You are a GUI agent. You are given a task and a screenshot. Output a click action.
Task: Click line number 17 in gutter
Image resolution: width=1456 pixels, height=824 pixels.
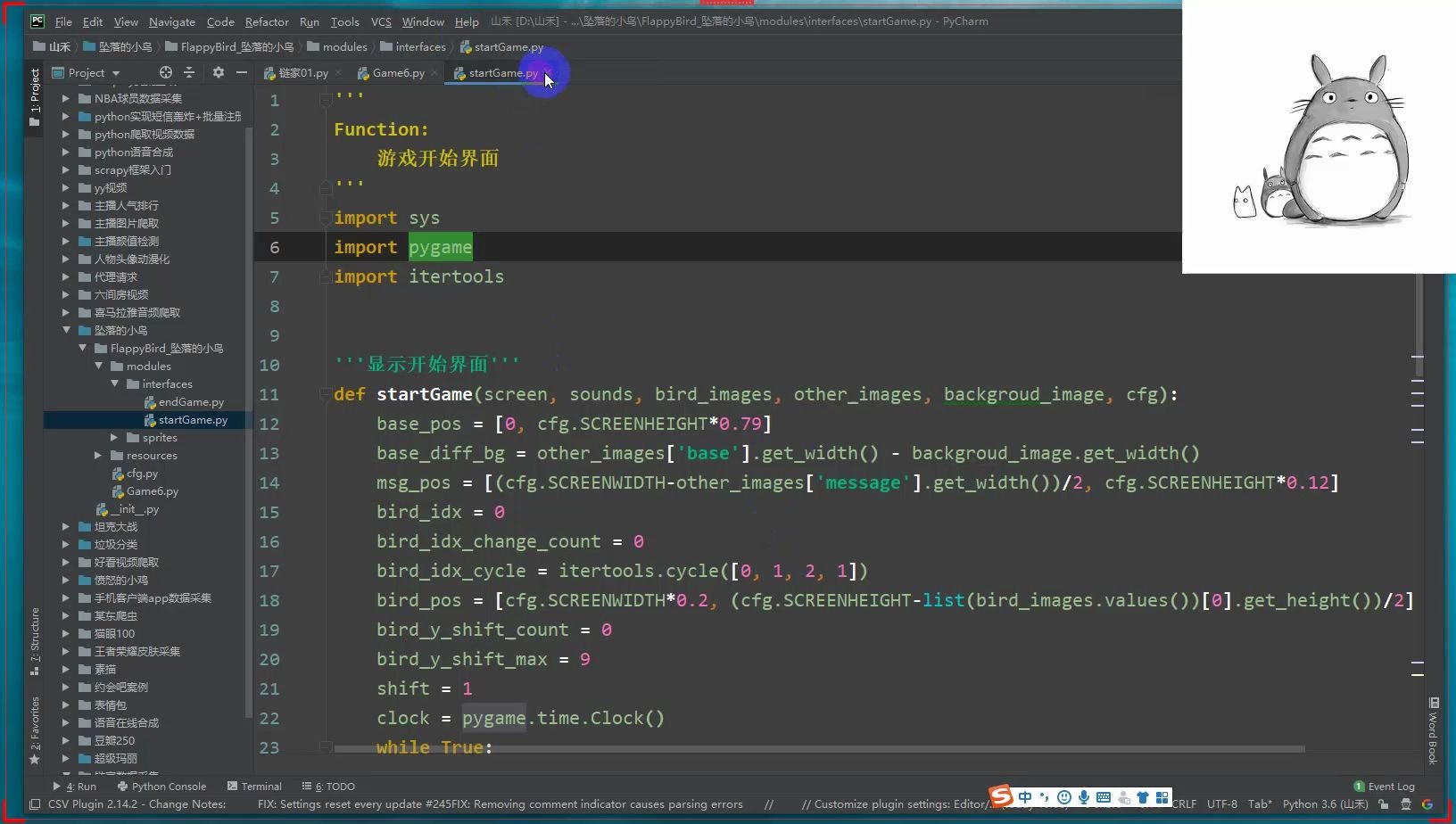click(269, 571)
